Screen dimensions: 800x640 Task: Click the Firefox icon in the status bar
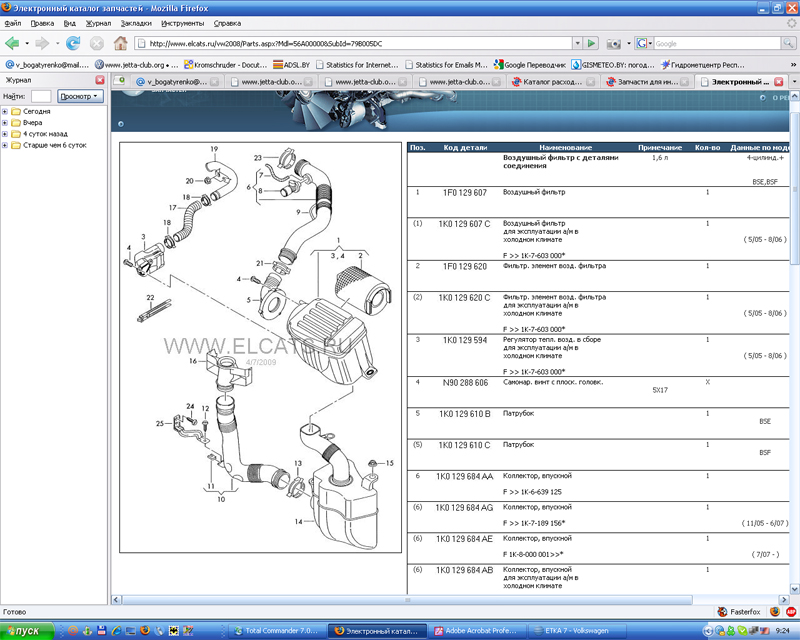coord(774,611)
